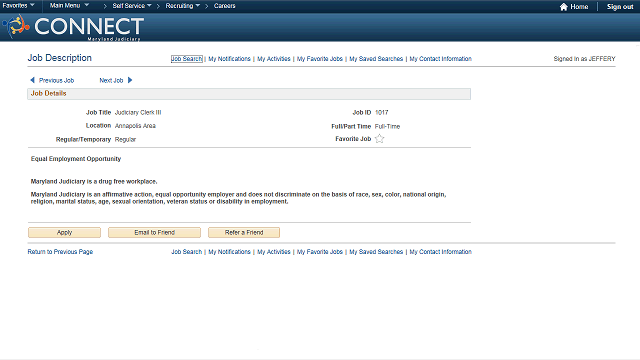Open the top Job Search link
The image size is (640, 360).
[x=187, y=59]
